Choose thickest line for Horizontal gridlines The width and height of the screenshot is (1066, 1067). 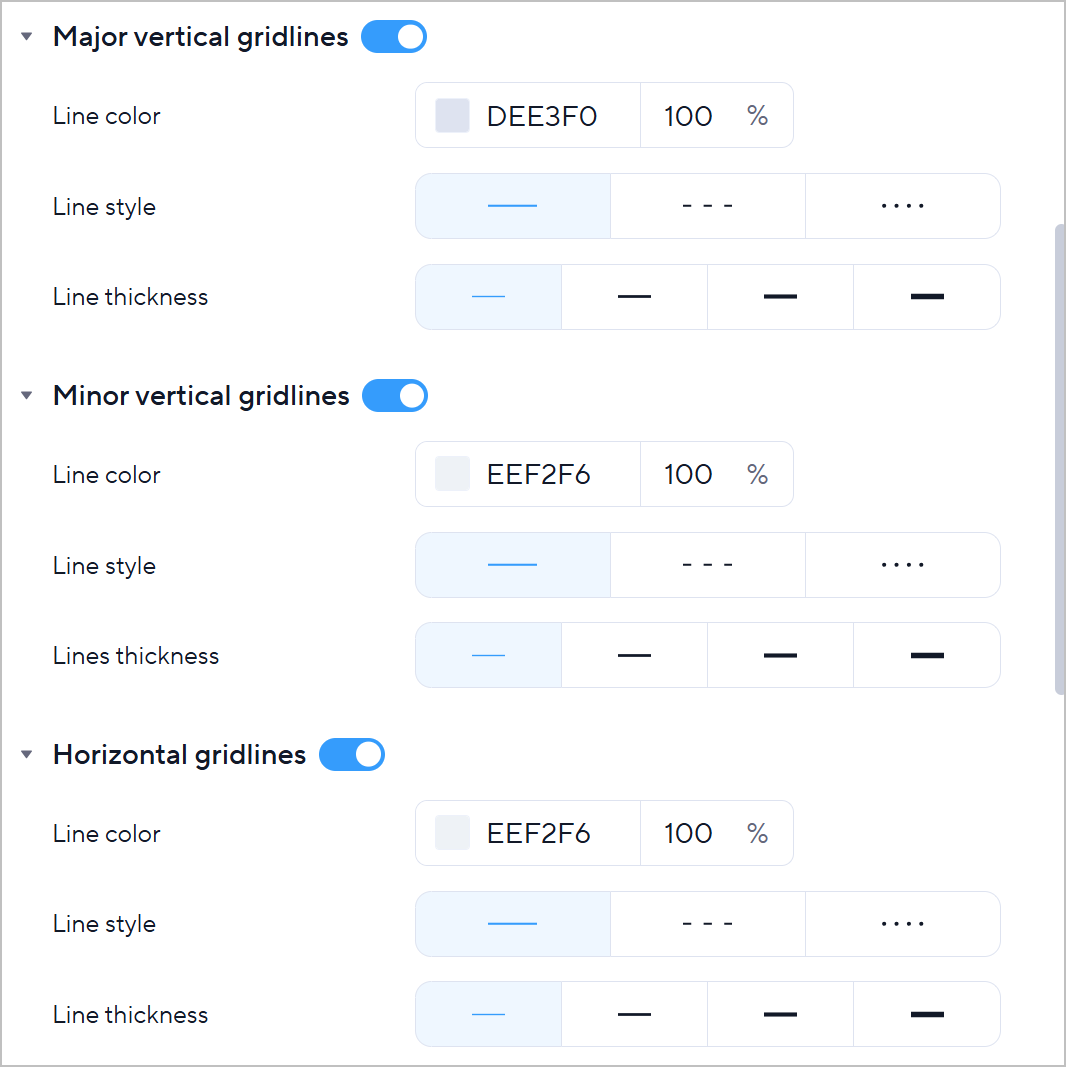click(927, 1015)
